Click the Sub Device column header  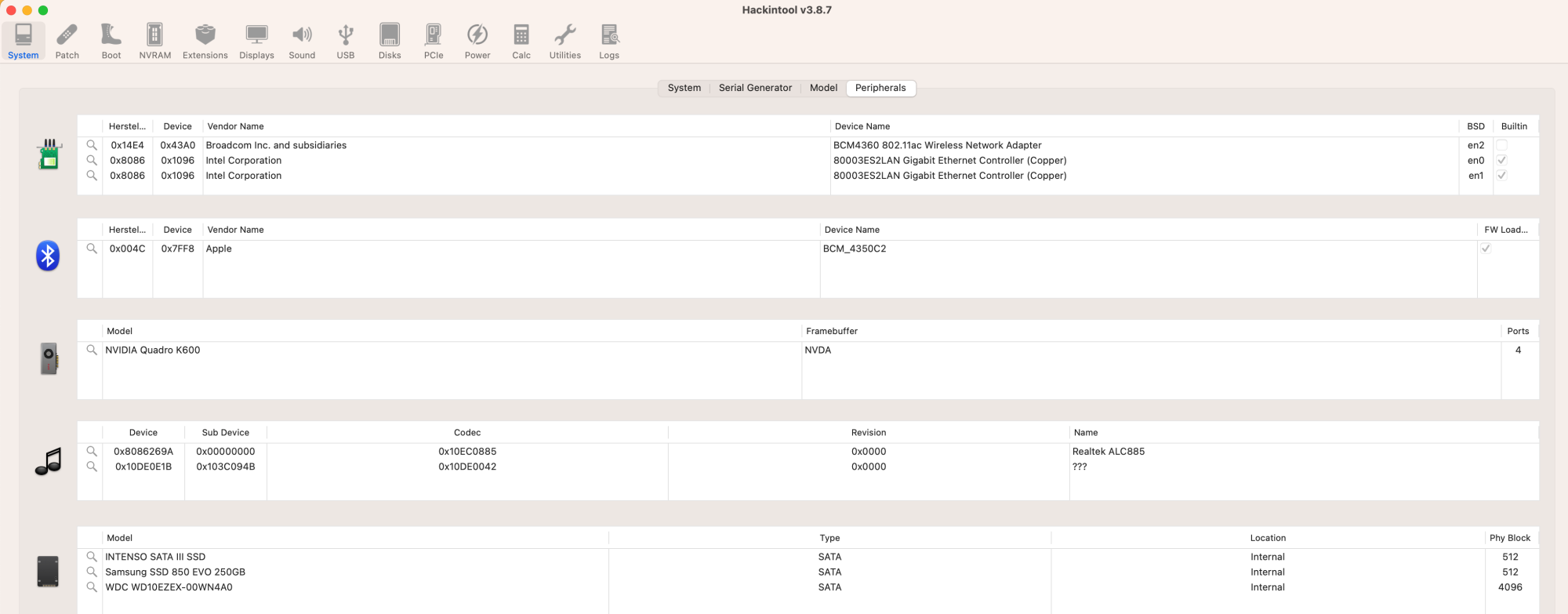226,433
